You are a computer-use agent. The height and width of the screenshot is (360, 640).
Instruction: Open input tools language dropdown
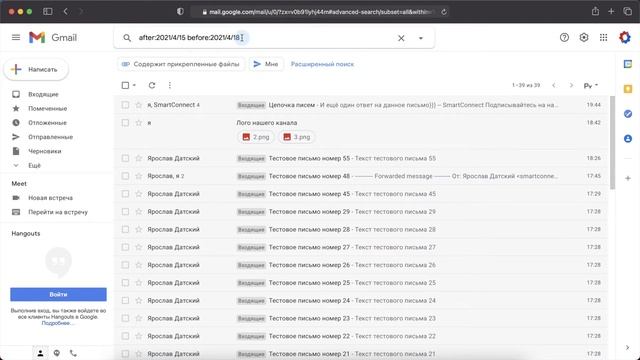click(591, 85)
